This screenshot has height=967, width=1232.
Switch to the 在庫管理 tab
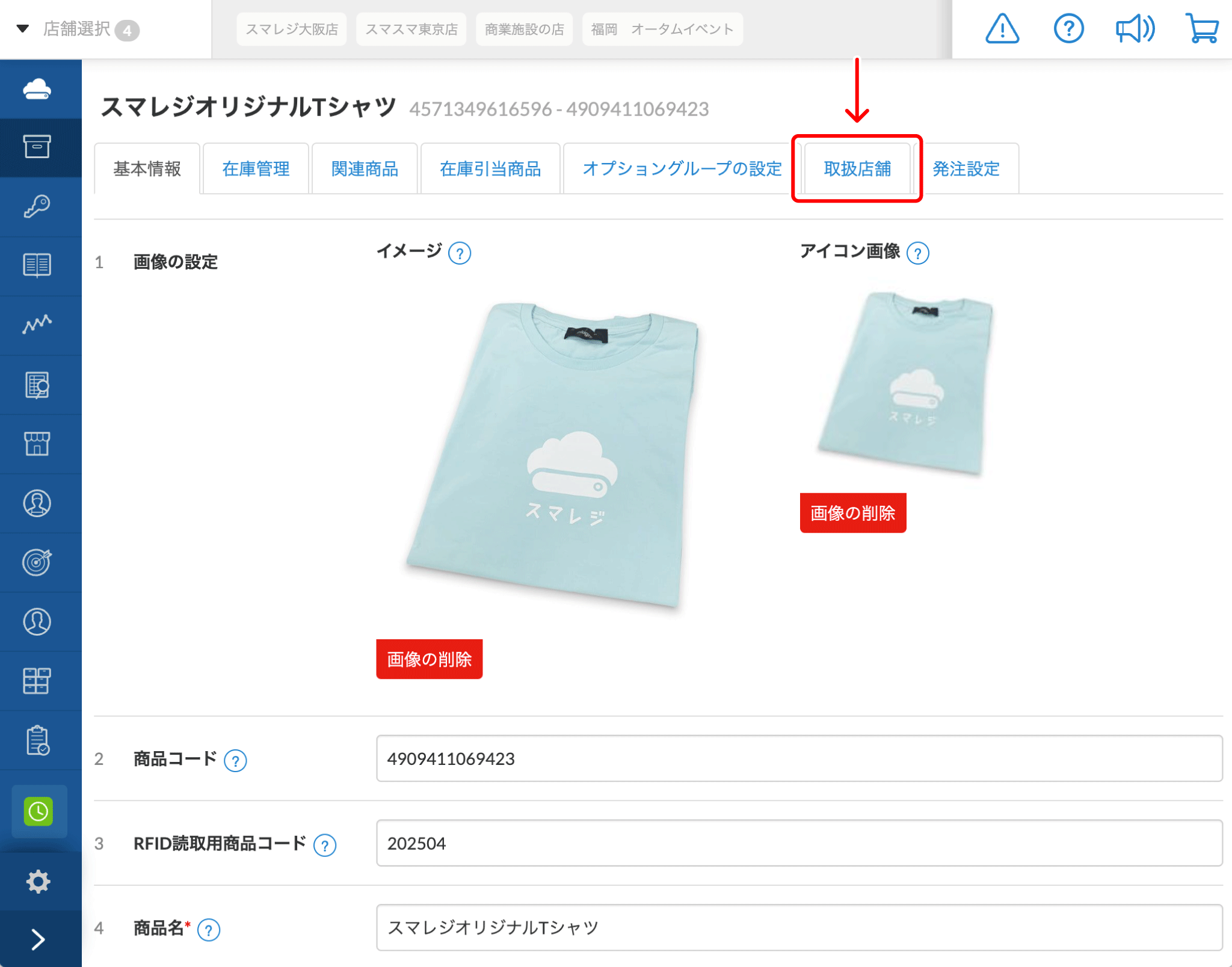256,169
